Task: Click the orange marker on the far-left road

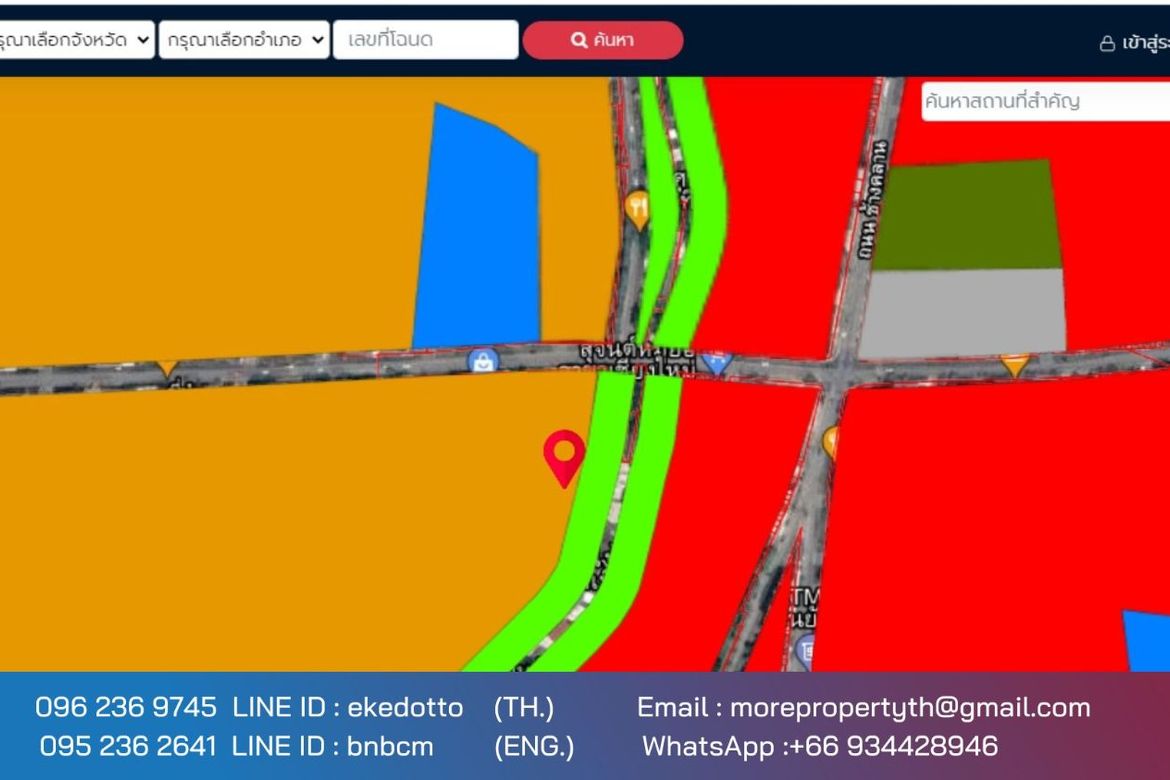Action: 167,369
